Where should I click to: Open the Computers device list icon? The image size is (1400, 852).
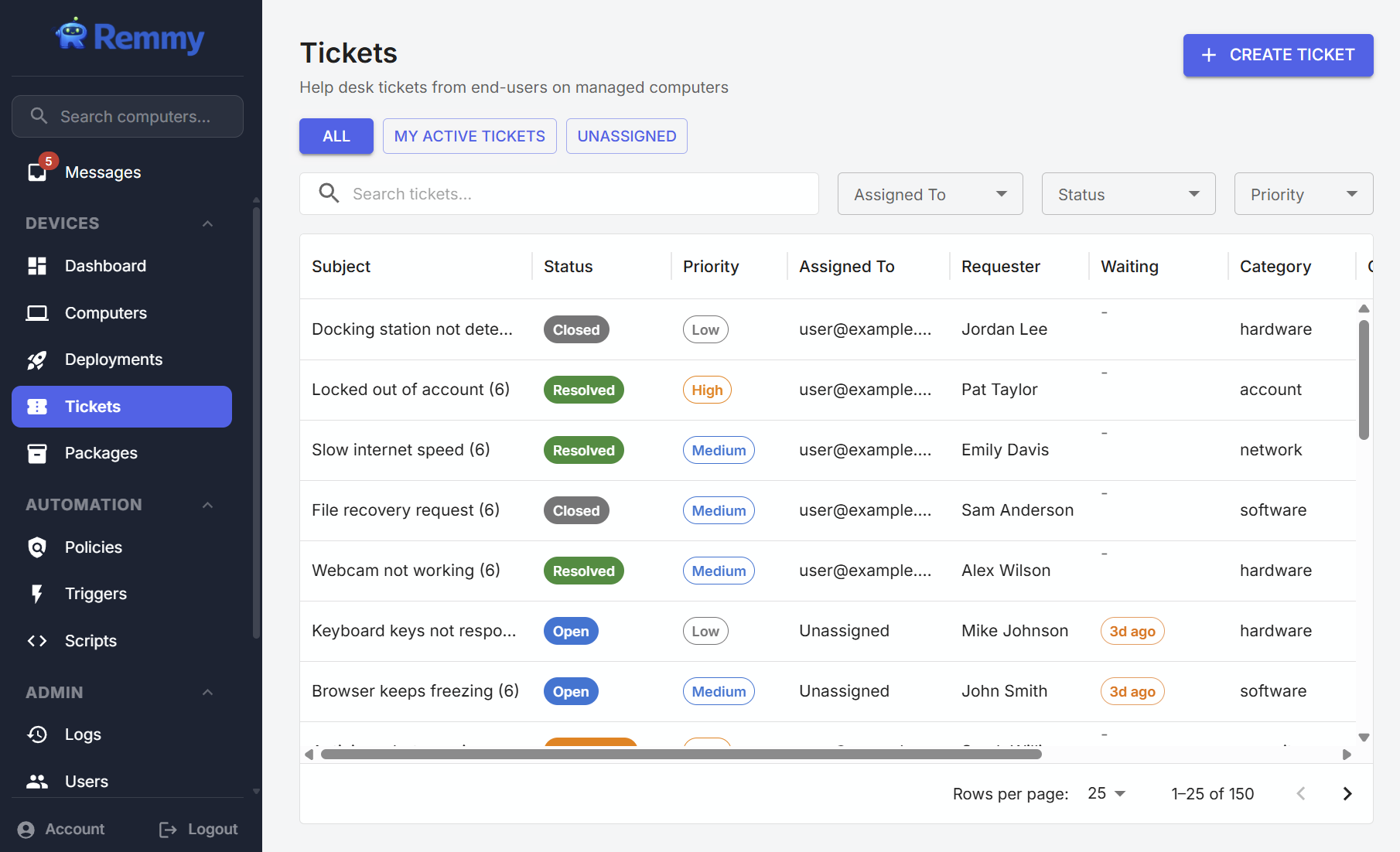pos(37,312)
